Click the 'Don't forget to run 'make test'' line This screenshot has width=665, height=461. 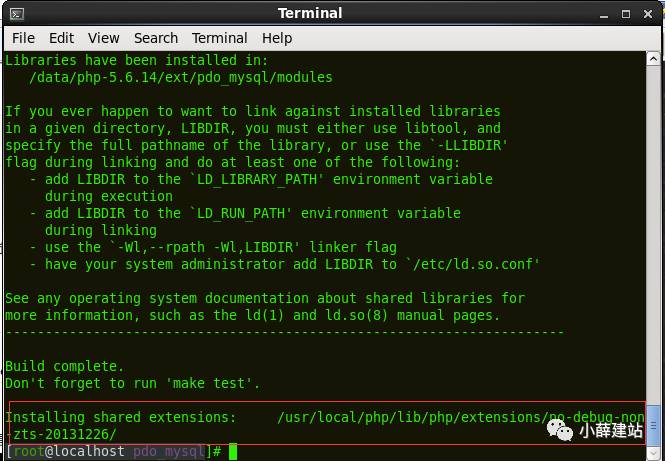tap(132, 383)
